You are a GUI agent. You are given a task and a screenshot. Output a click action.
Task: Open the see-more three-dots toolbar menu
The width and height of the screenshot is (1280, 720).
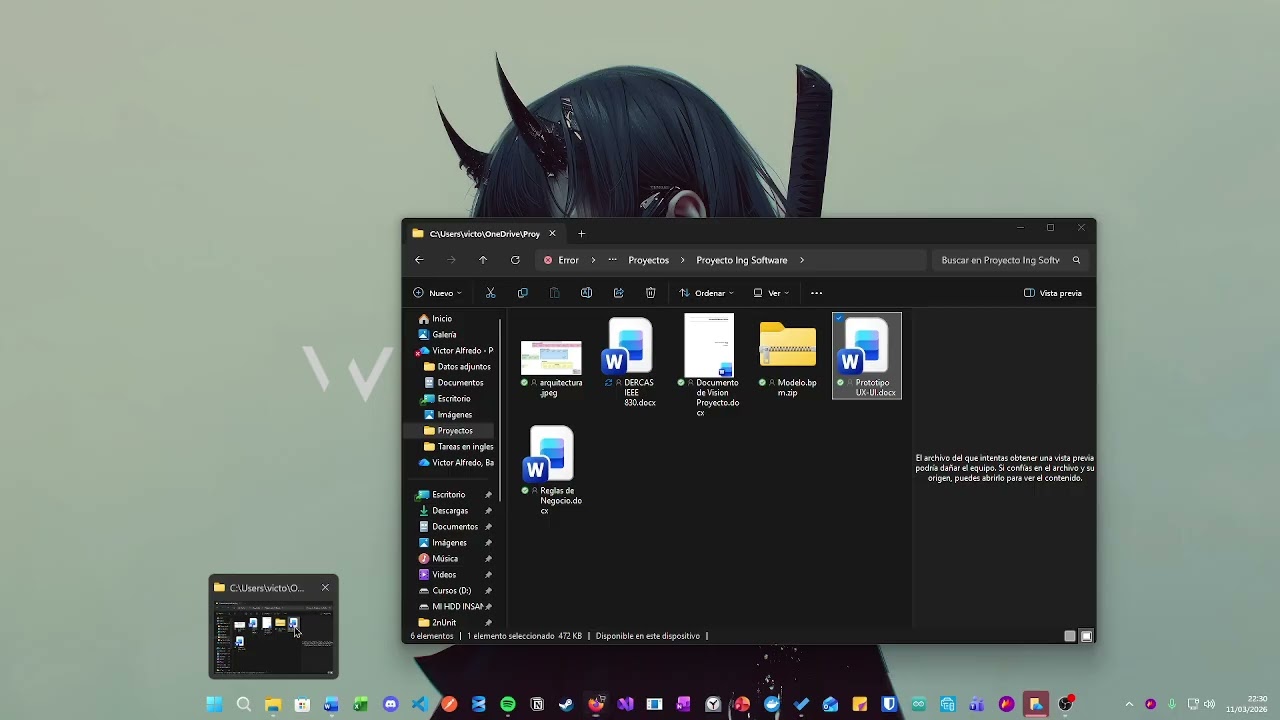pos(816,293)
